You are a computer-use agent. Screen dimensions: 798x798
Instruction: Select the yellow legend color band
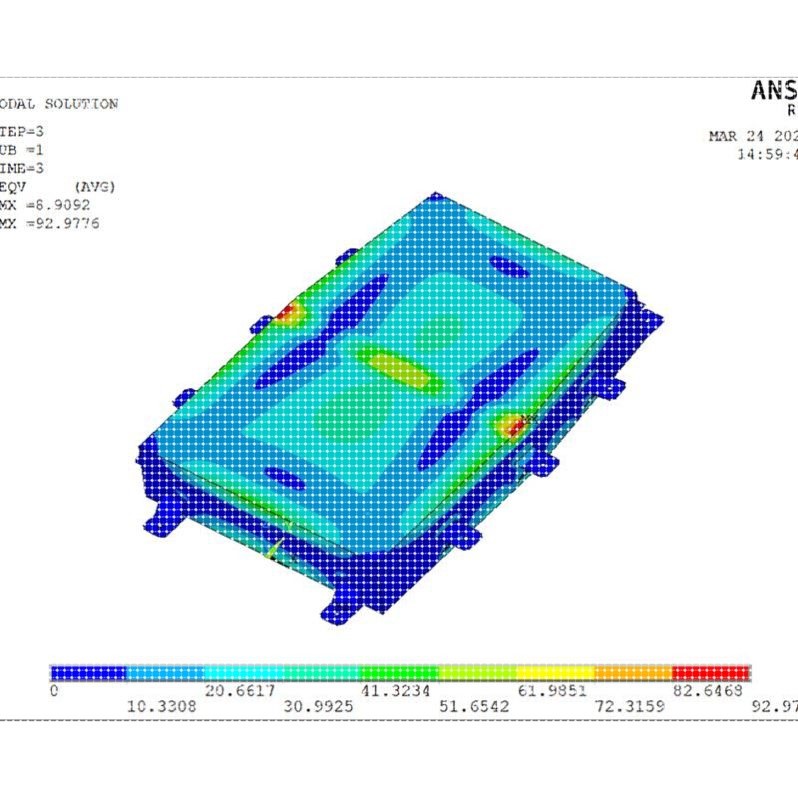[x=556, y=673]
